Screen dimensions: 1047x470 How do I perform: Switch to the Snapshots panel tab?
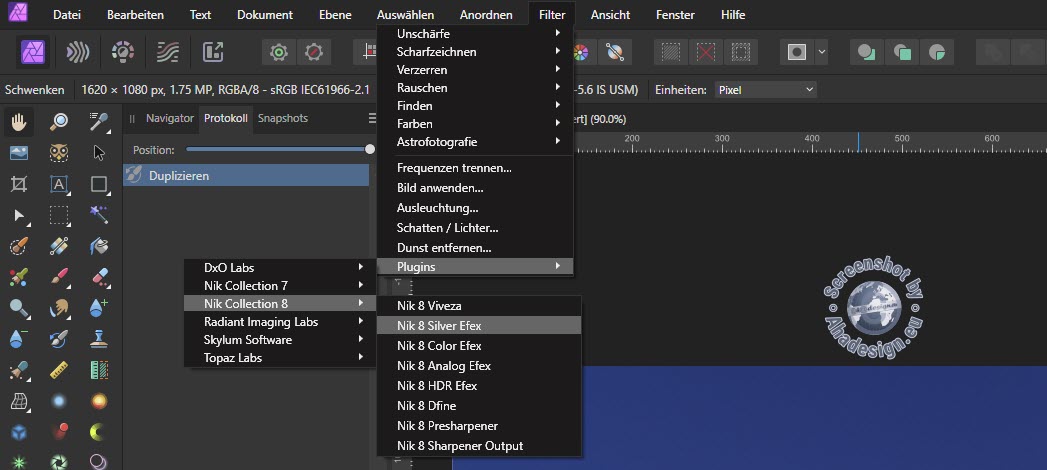tap(283, 118)
